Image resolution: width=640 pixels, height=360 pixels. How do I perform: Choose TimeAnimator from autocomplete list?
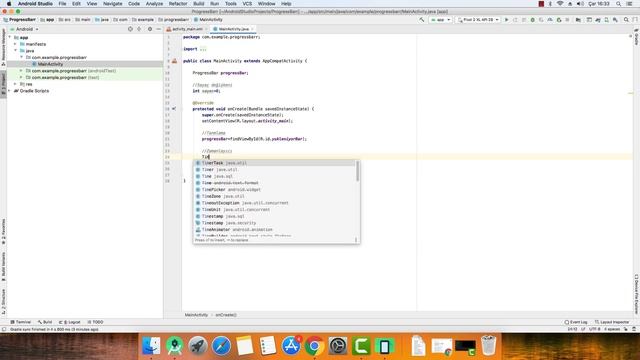274,229
